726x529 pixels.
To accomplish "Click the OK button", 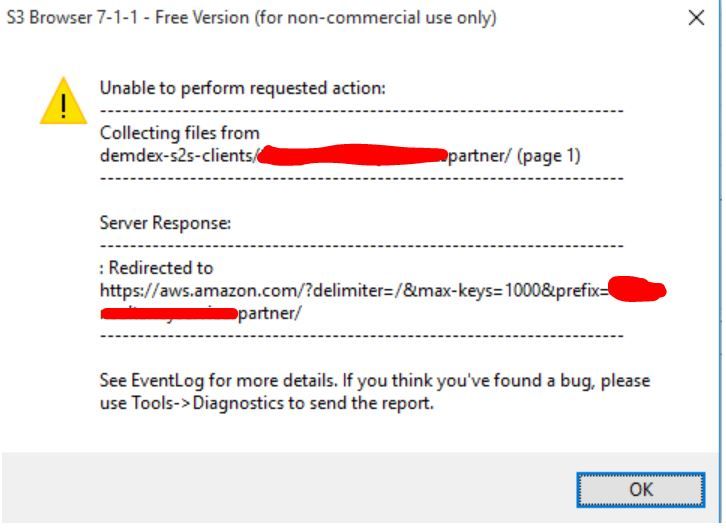I will point(640,489).
